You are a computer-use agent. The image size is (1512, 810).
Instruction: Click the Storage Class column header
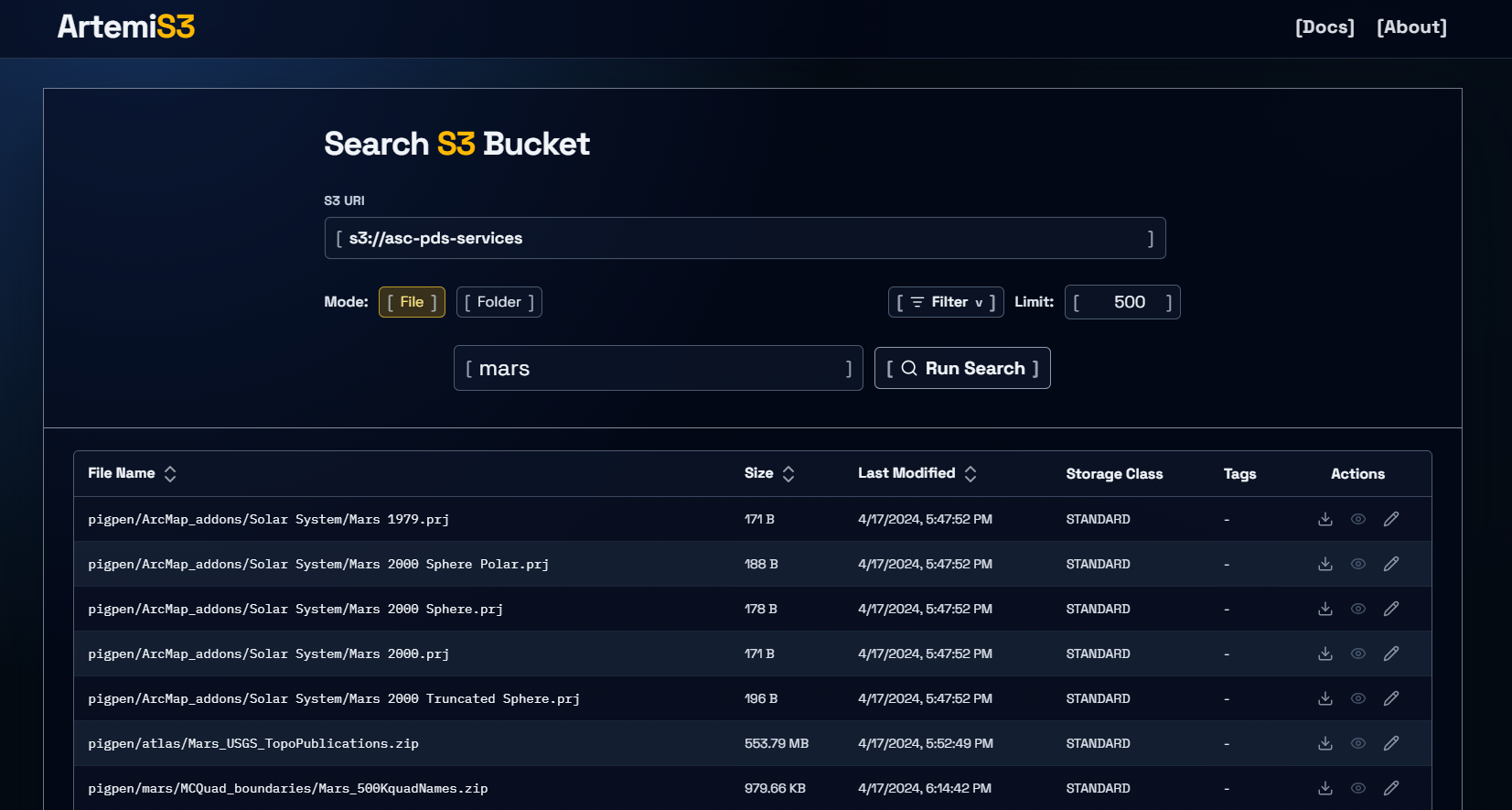coord(1114,474)
